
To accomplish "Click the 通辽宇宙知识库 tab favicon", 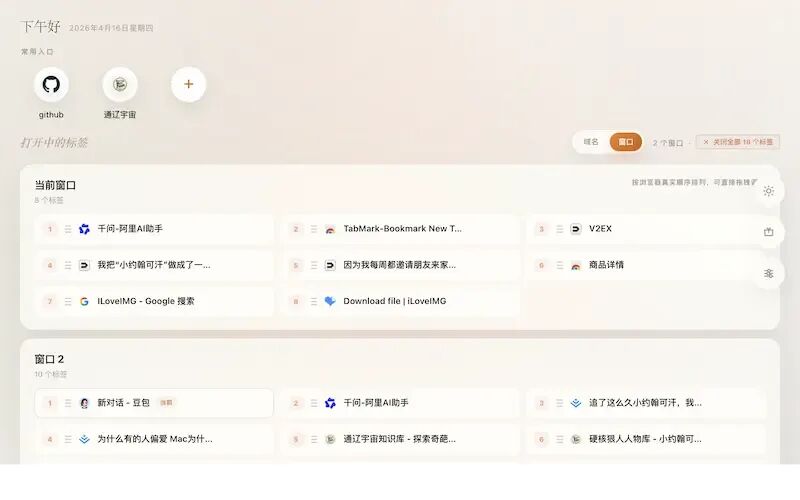I will point(330,439).
